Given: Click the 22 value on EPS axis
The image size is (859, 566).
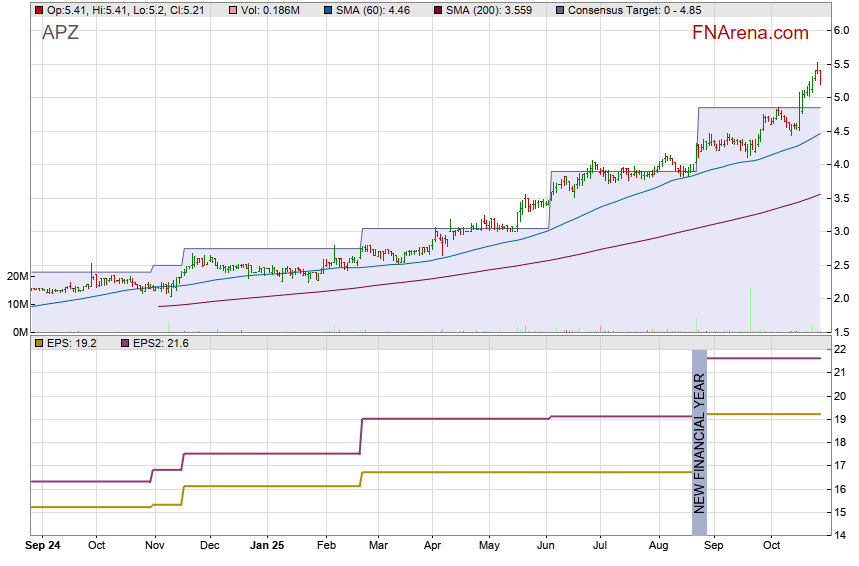Looking at the screenshot, I should [x=840, y=349].
